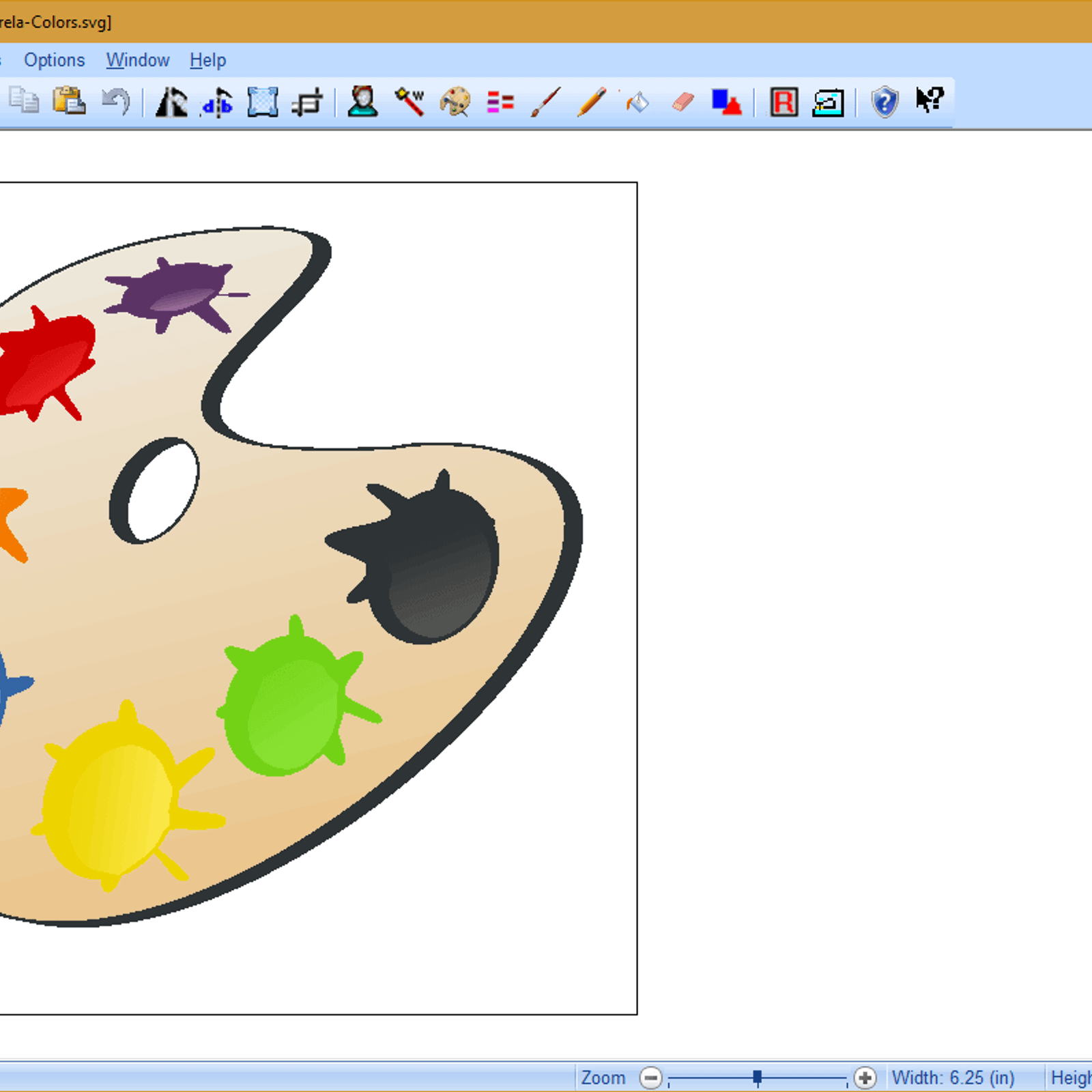Select the magic wand tool
This screenshot has height=1092, width=1092.
point(409,102)
